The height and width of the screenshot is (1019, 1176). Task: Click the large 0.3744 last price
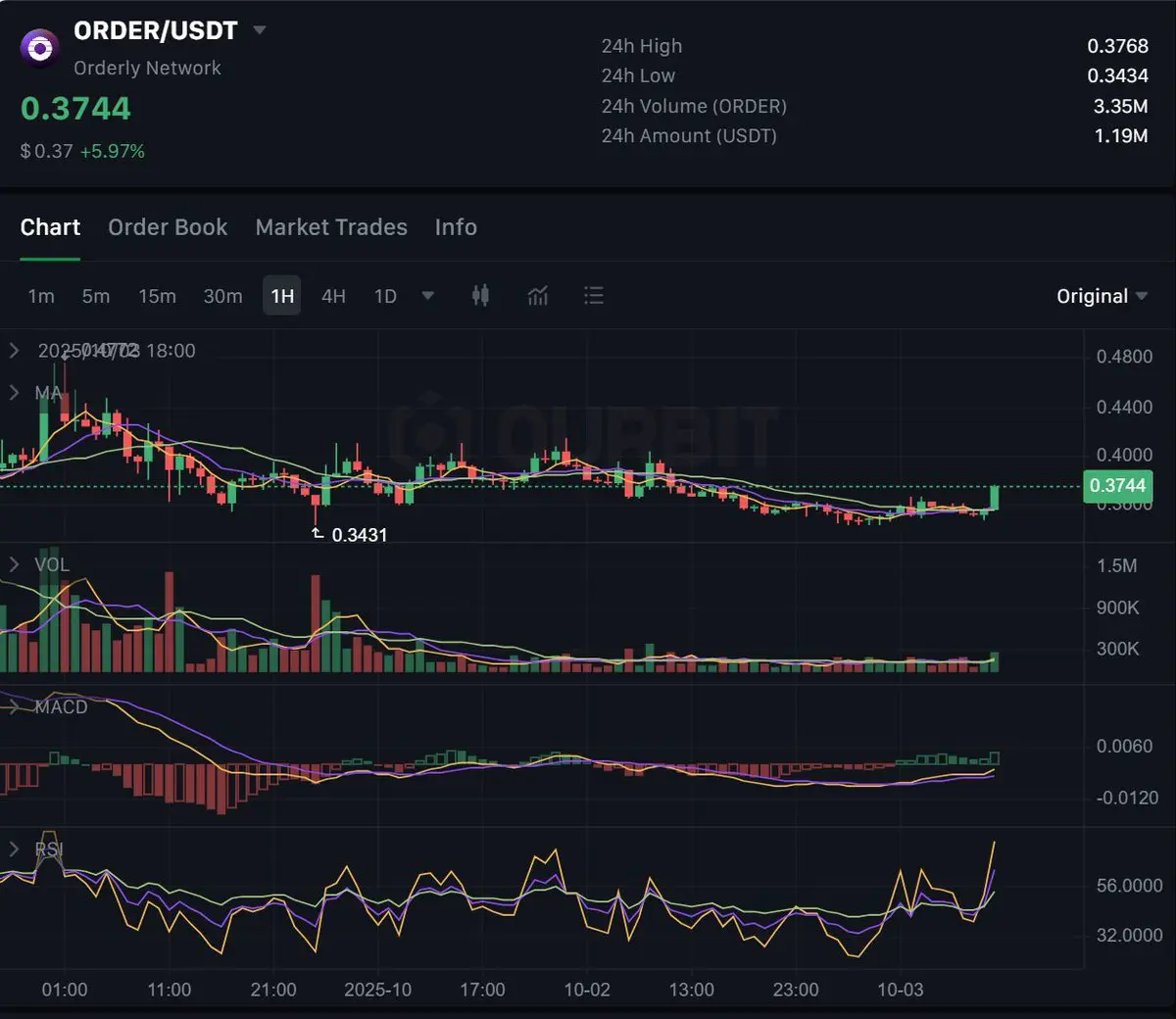coord(75,109)
